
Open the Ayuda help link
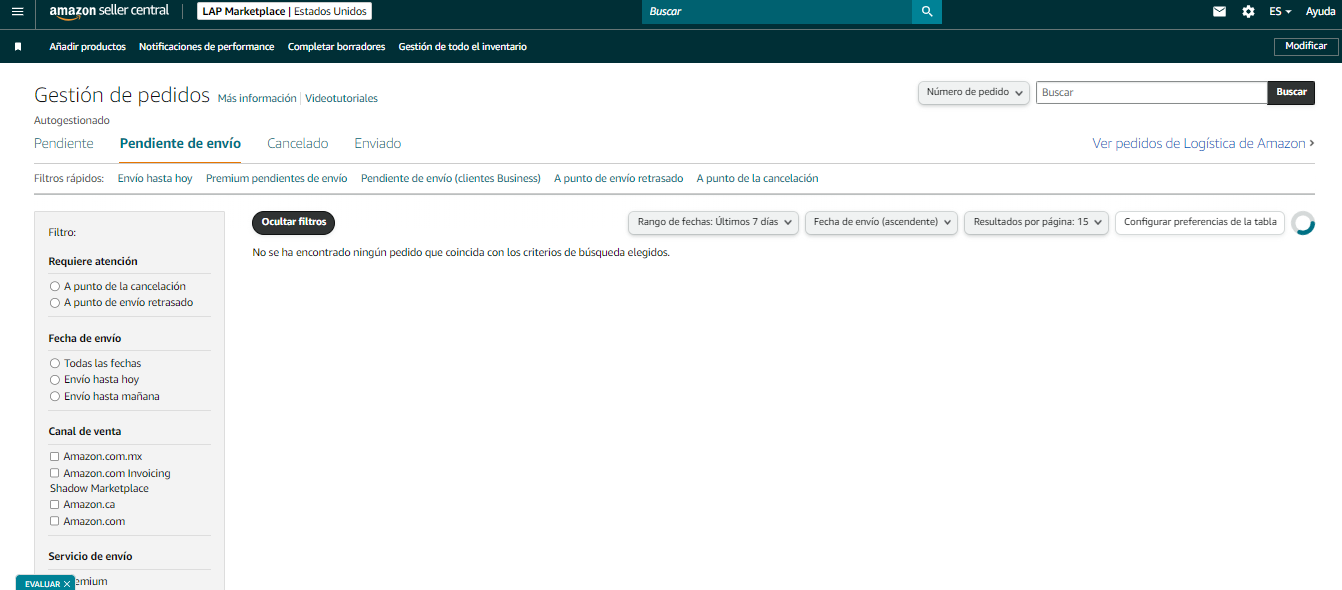click(1320, 12)
